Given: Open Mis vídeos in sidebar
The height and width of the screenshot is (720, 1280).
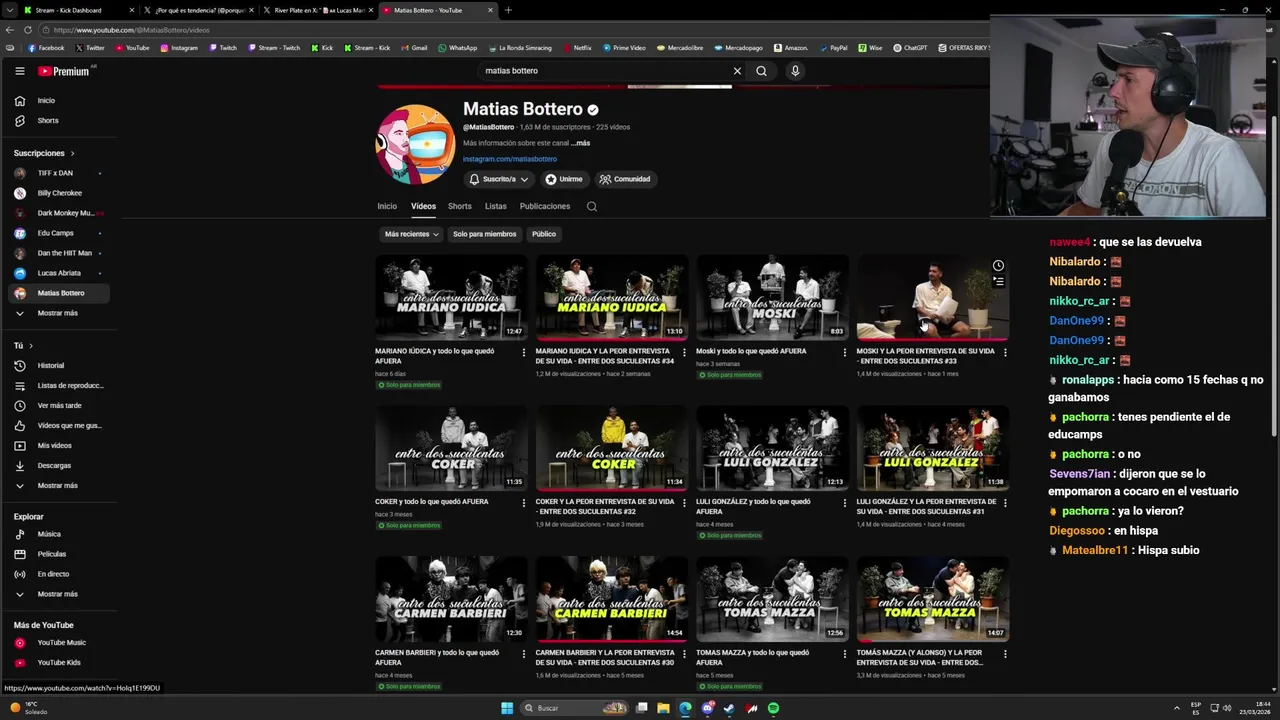Looking at the screenshot, I should click(59, 445).
